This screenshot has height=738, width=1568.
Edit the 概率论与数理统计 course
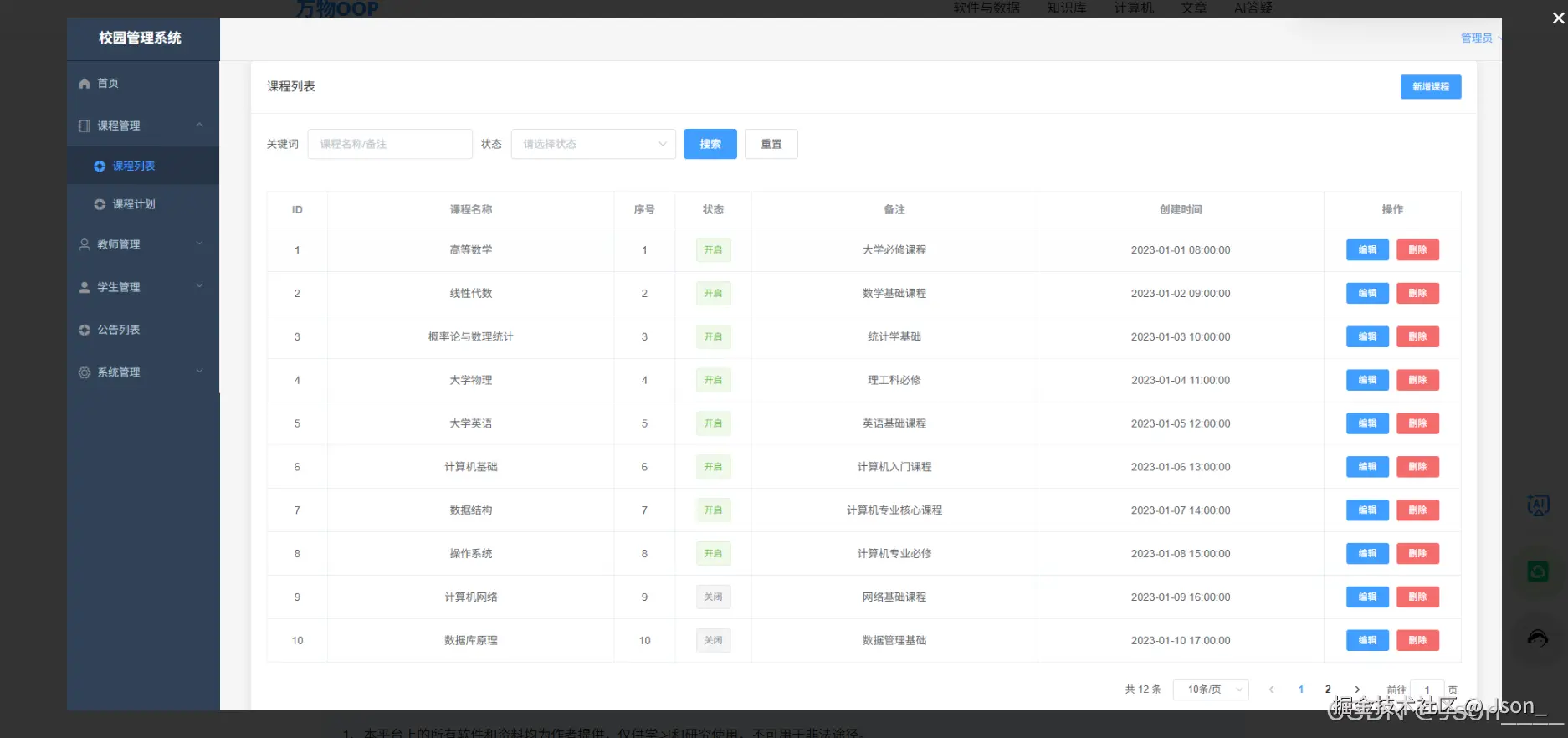1367,336
